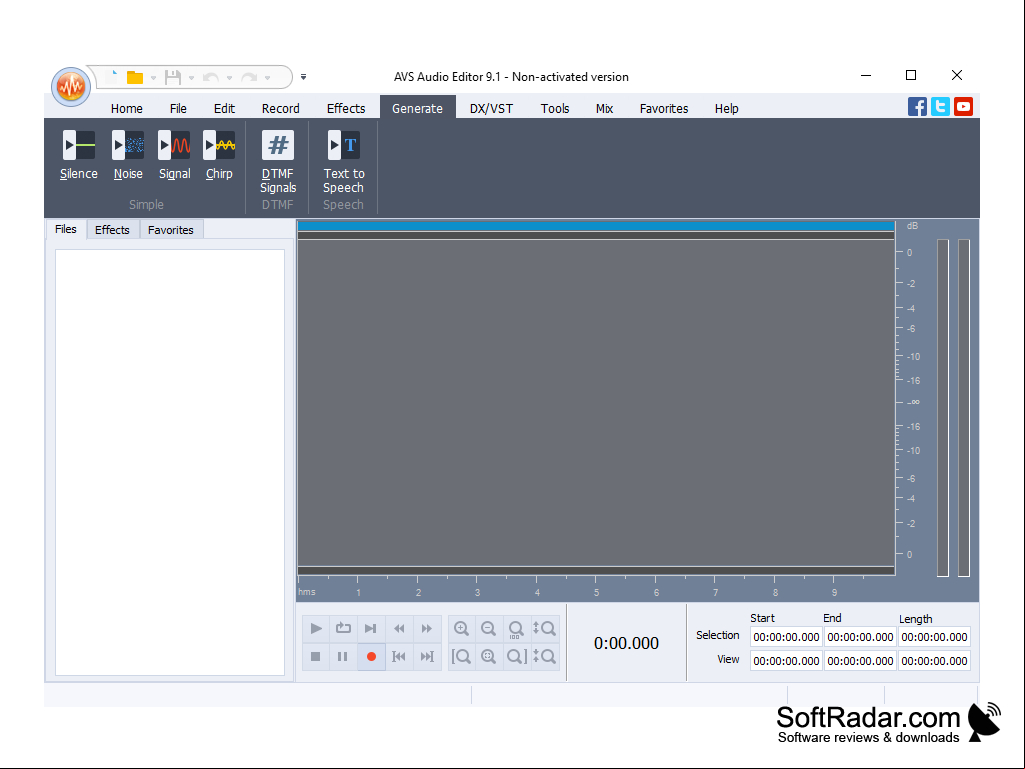Expand the save dropdown arrow
This screenshot has height=769, width=1025.
[192, 78]
